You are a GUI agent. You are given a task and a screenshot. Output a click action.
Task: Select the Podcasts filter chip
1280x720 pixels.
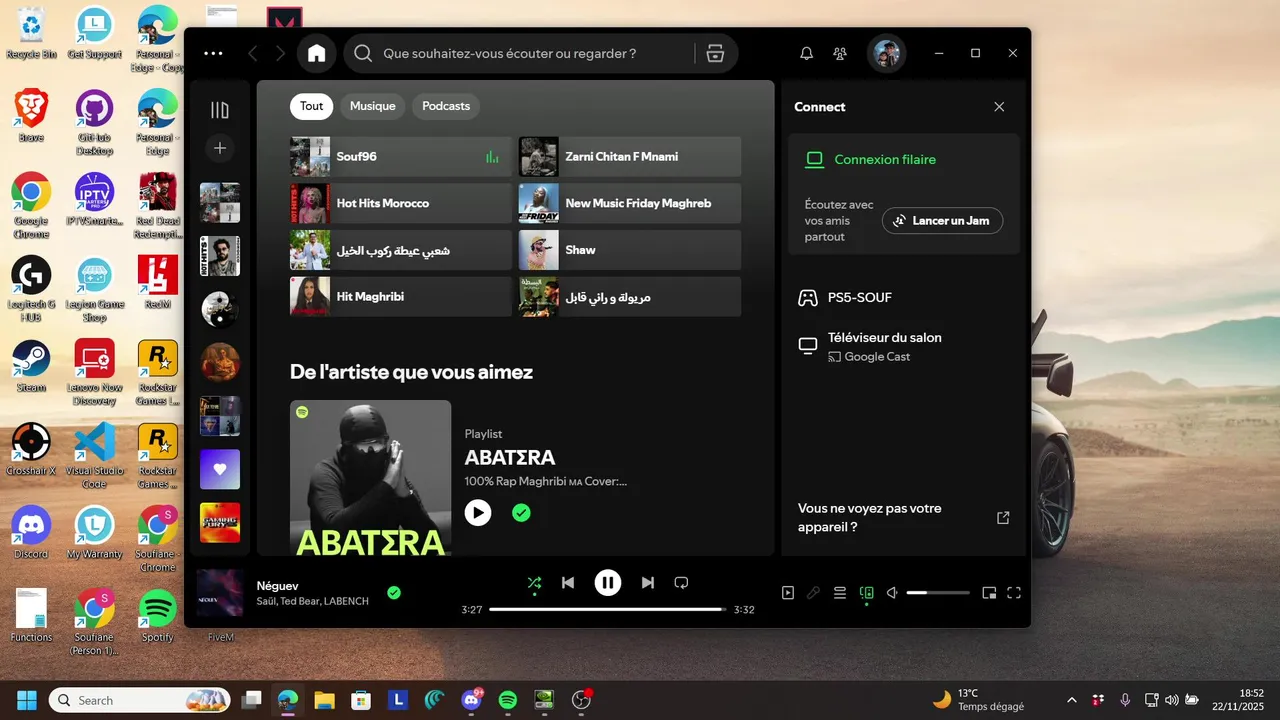click(446, 106)
